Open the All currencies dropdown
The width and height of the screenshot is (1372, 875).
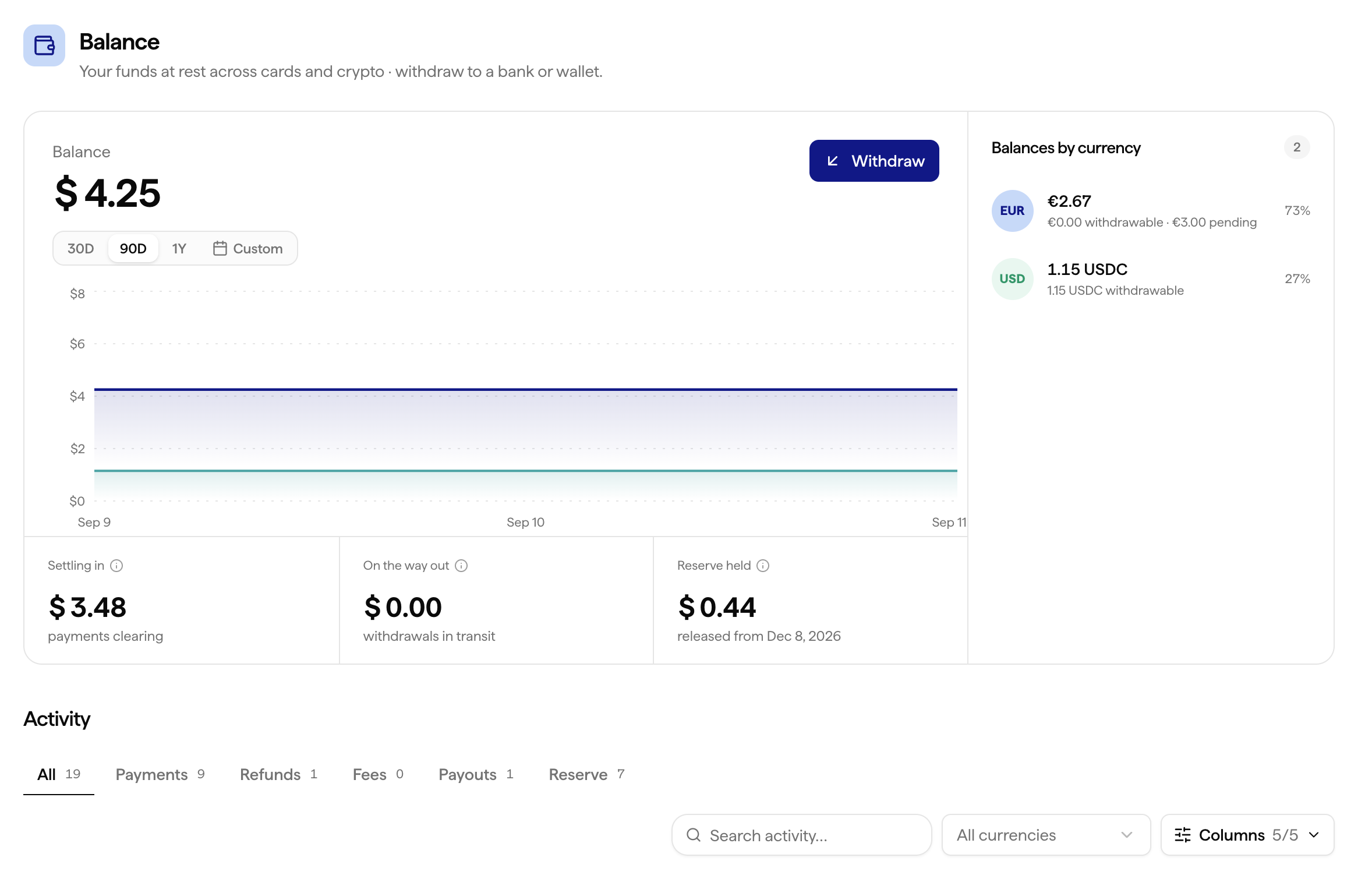coord(1046,835)
